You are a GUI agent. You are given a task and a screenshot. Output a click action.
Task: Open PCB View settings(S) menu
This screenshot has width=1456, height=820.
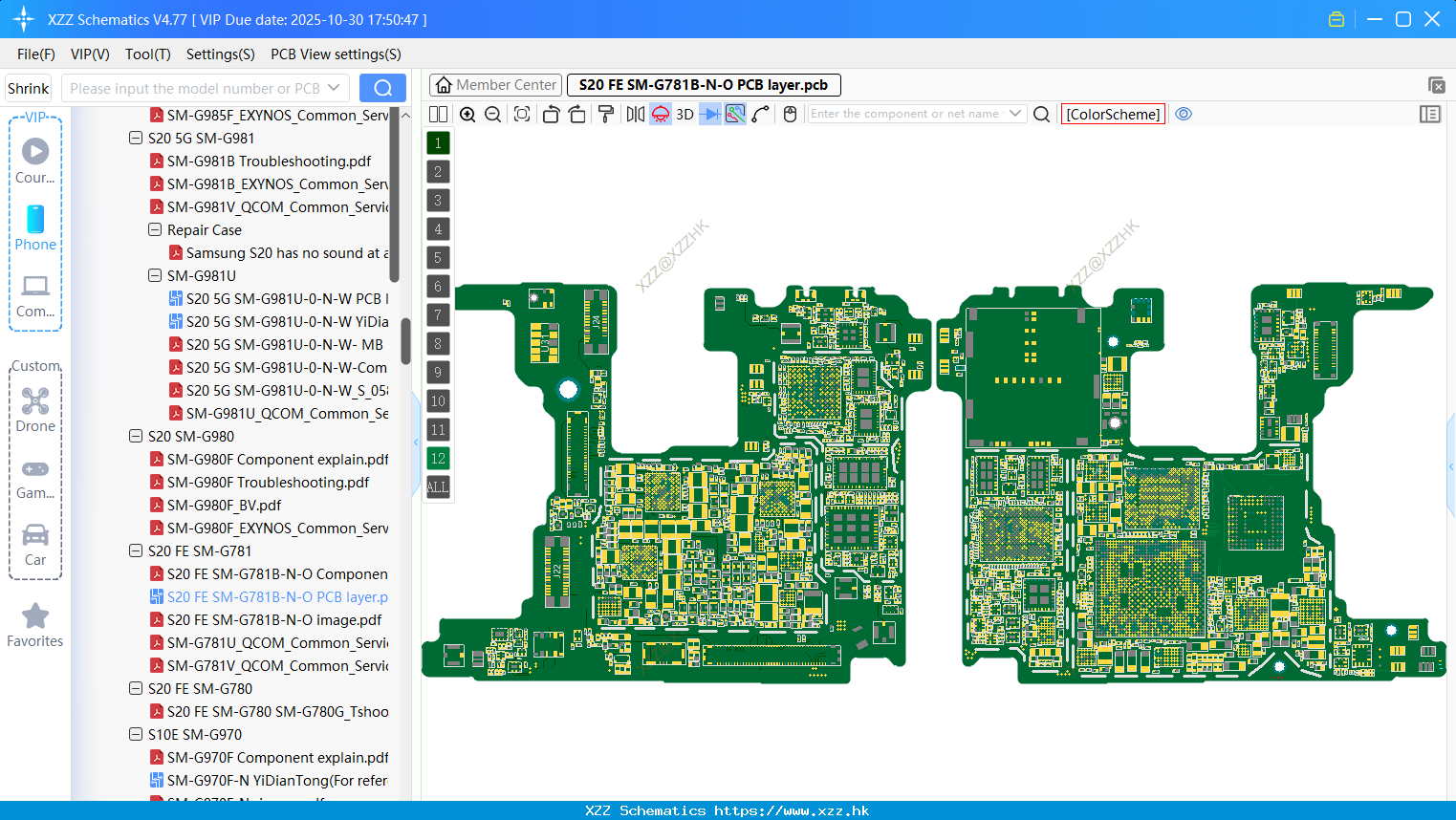click(x=336, y=54)
